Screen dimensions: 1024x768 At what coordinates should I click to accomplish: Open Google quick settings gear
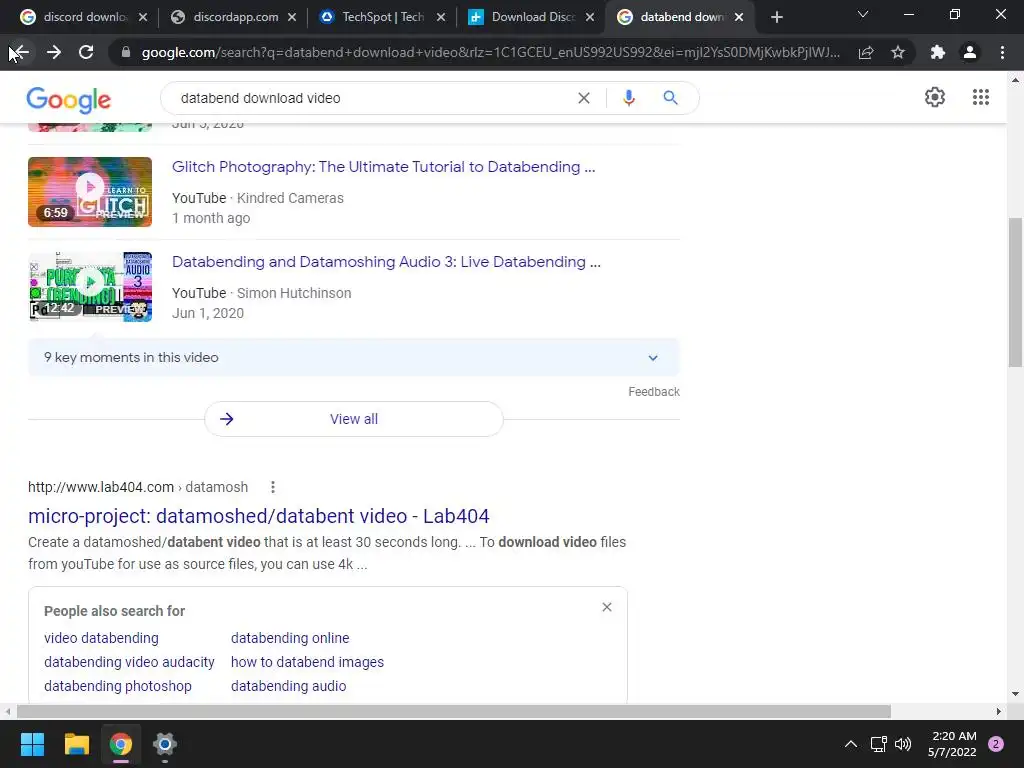pyautogui.click(x=935, y=97)
